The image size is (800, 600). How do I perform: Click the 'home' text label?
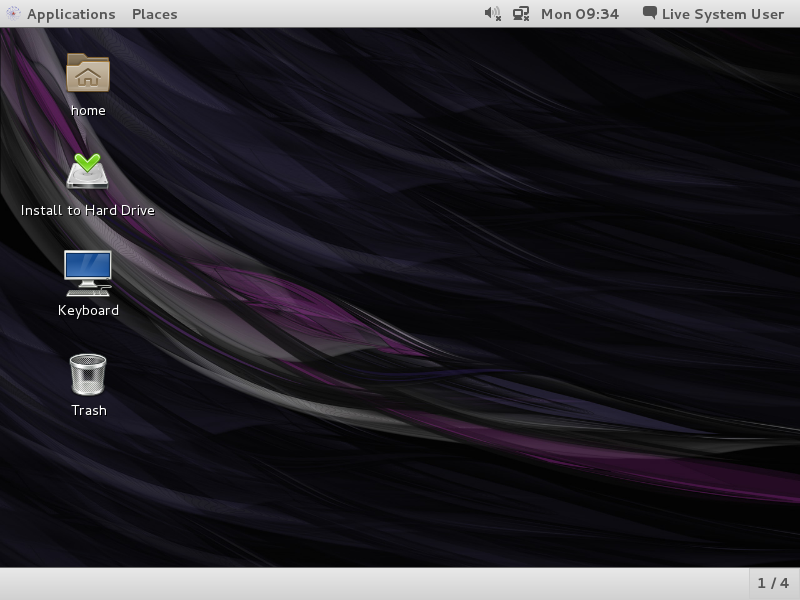(x=88, y=111)
